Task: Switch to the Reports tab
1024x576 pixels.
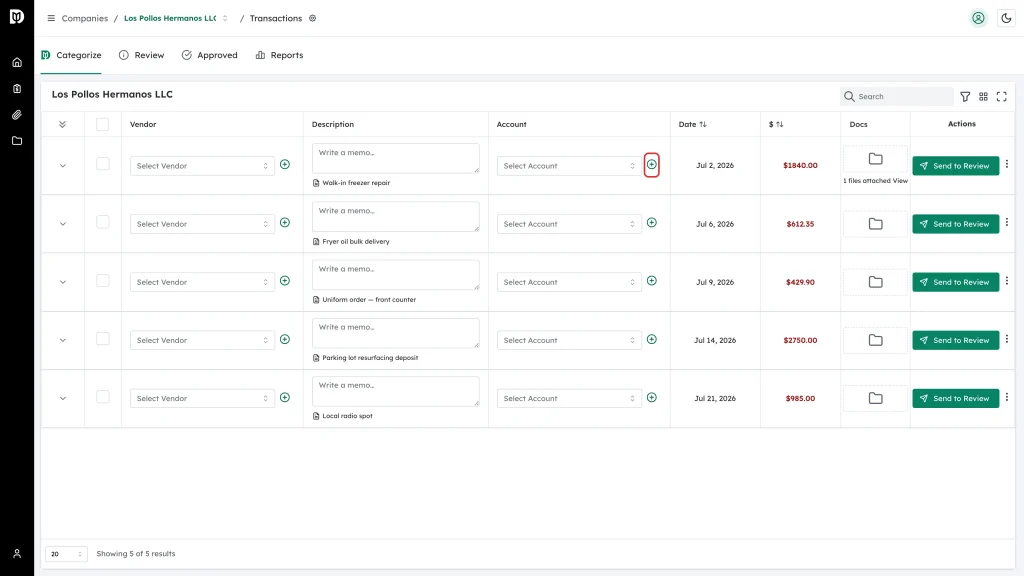Action: pos(280,55)
